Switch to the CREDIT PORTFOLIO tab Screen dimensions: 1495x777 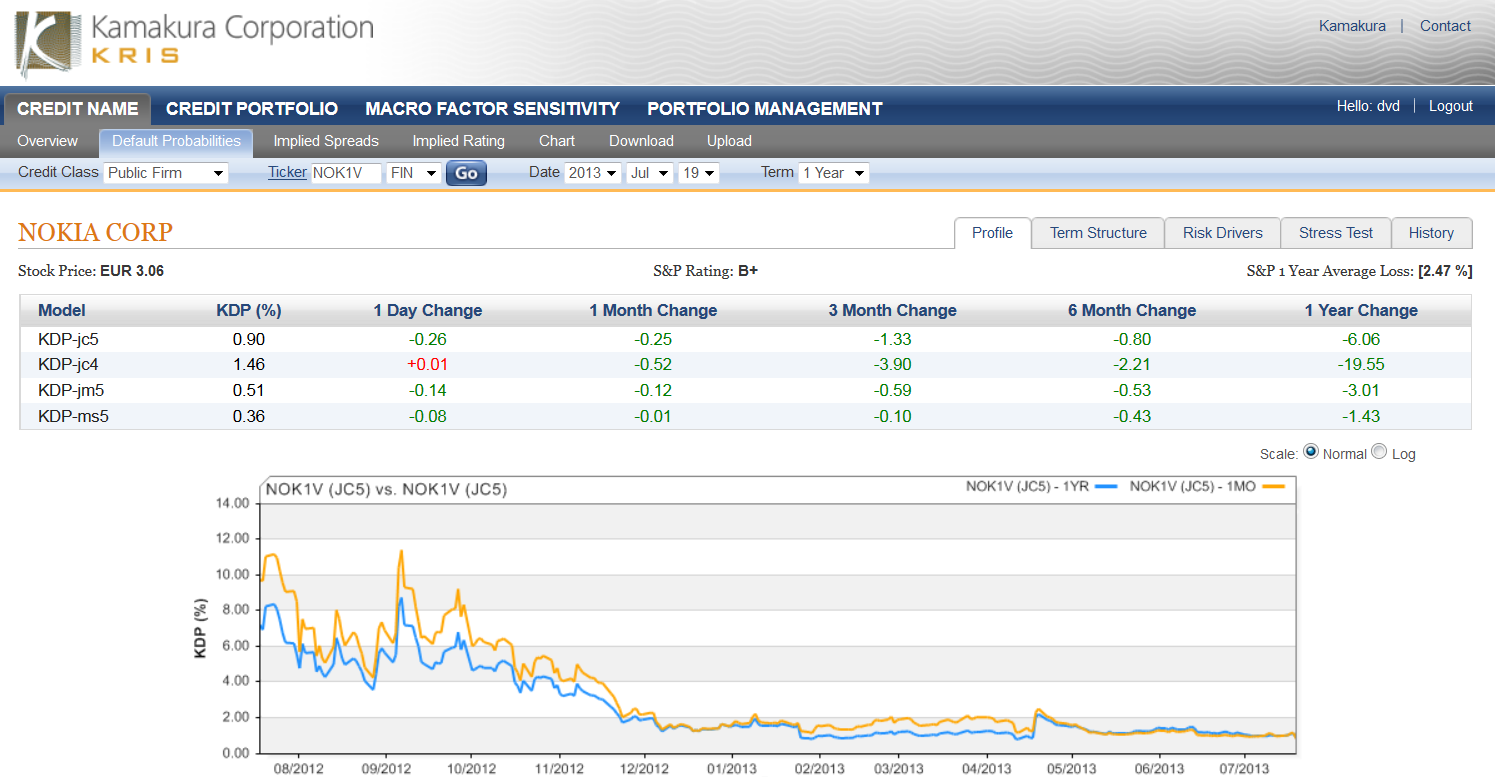[x=252, y=109]
